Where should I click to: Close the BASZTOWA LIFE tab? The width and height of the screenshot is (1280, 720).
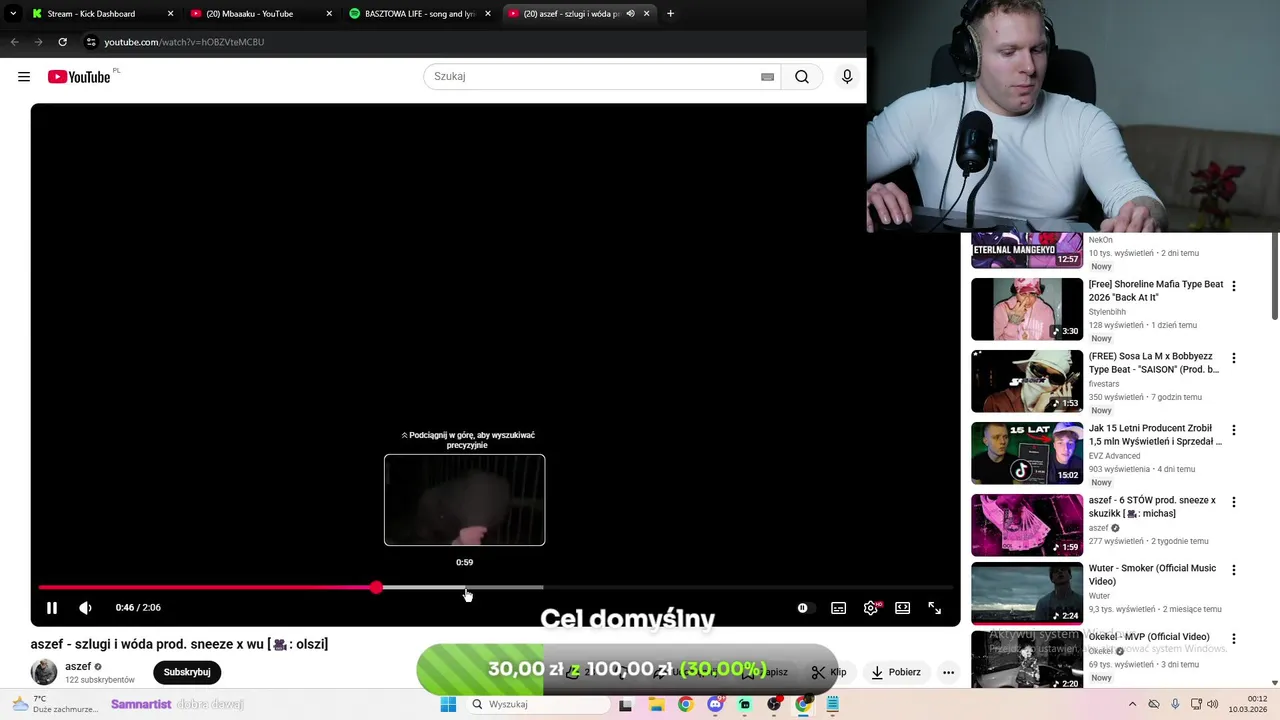coord(488,14)
